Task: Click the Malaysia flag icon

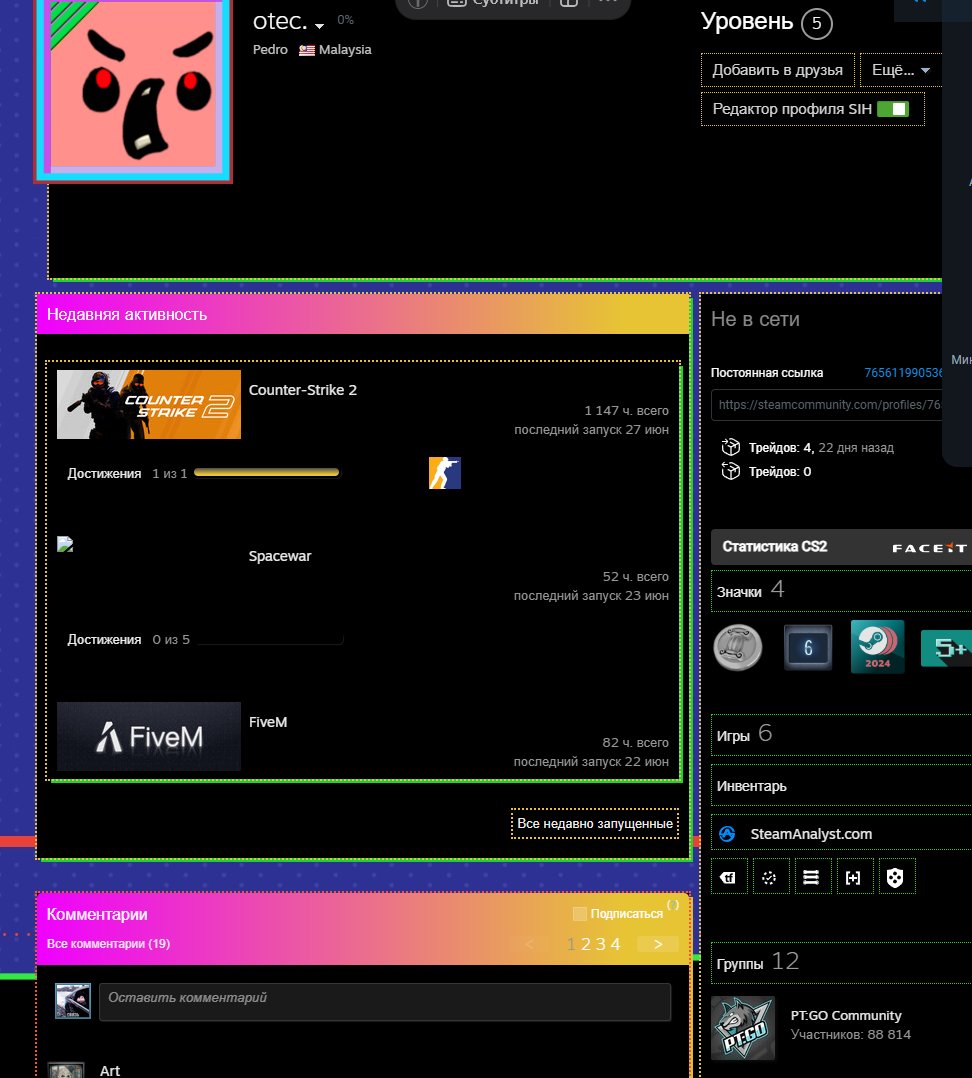Action: point(307,50)
